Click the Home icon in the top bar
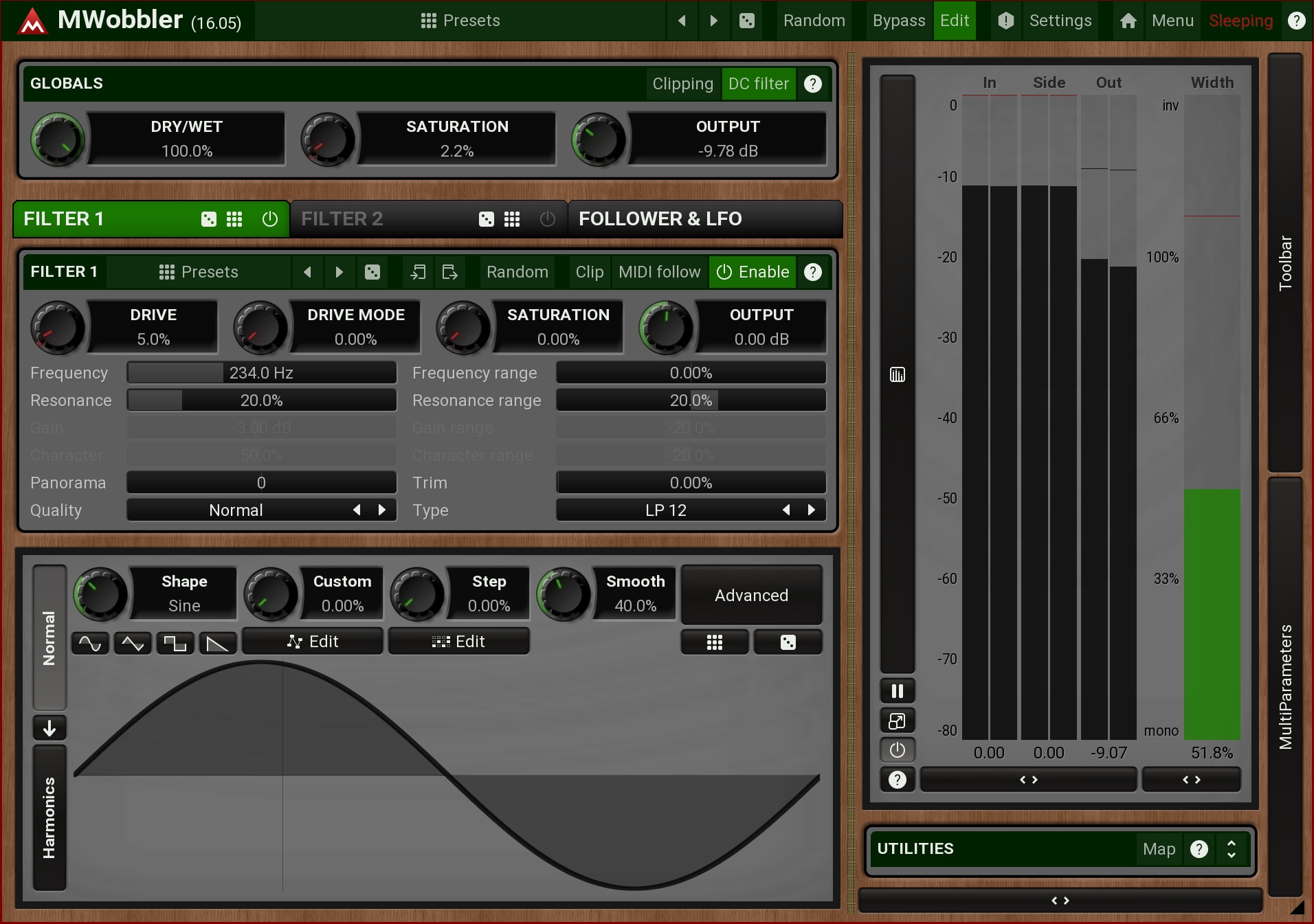 click(x=1128, y=21)
